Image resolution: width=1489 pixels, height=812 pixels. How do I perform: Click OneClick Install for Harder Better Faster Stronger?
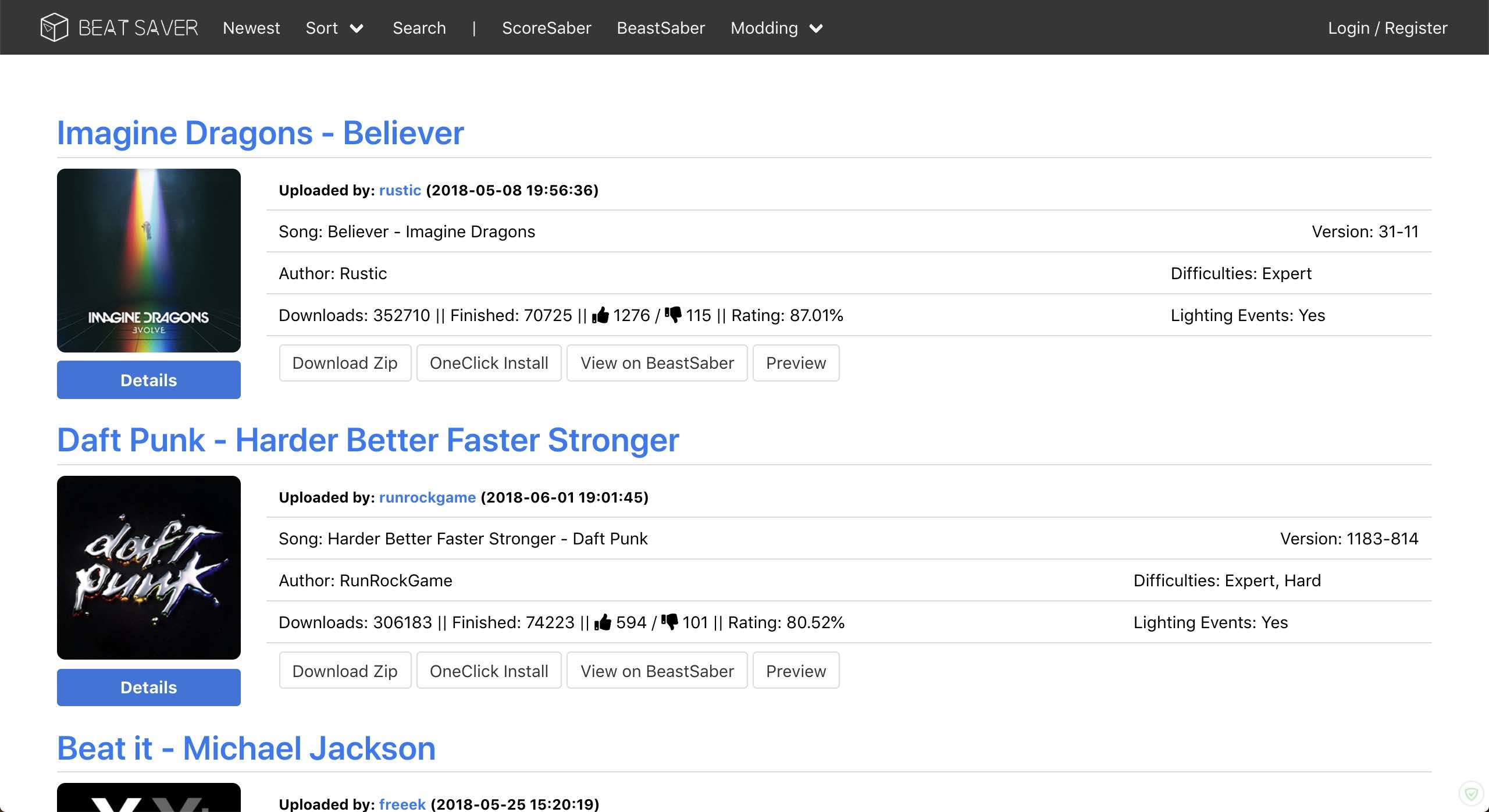click(489, 671)
